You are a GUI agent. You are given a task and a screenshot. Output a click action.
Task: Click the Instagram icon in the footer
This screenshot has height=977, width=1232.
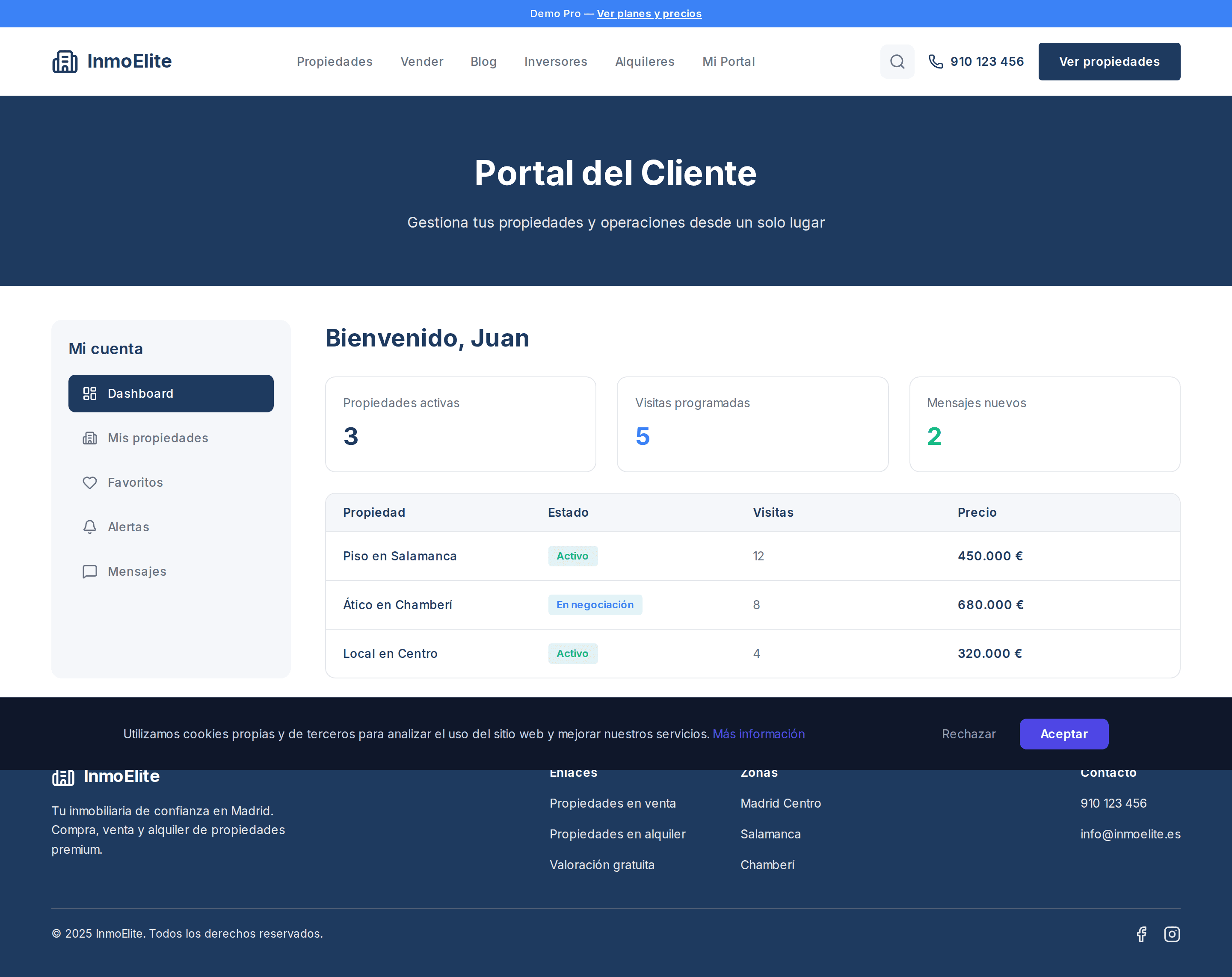pos(1172,933)
